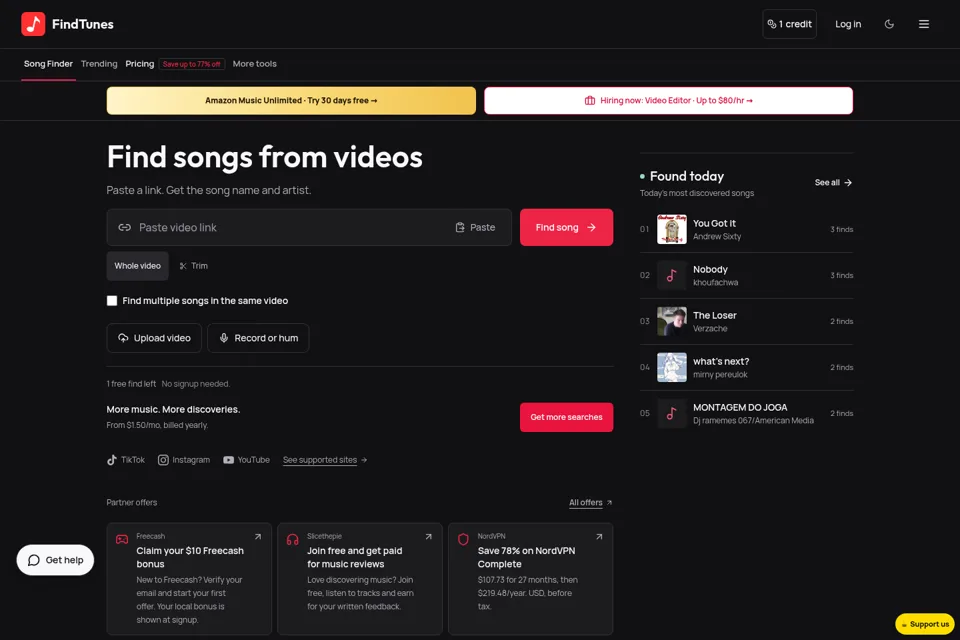
Task: Open Hiring now Video Editor banner
Action: [669, 100]
